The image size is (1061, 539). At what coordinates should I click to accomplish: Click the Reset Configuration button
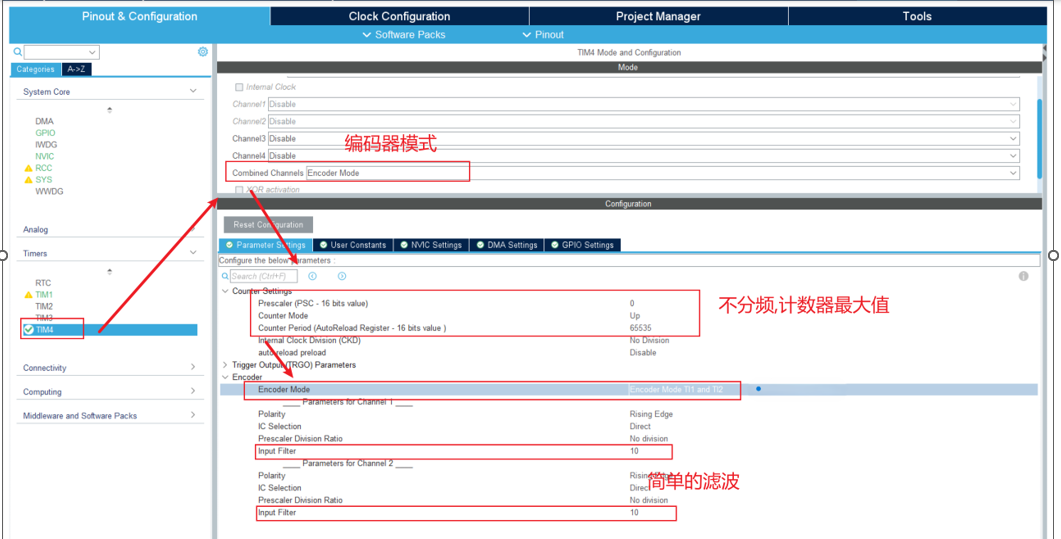[x=268, y=225]
